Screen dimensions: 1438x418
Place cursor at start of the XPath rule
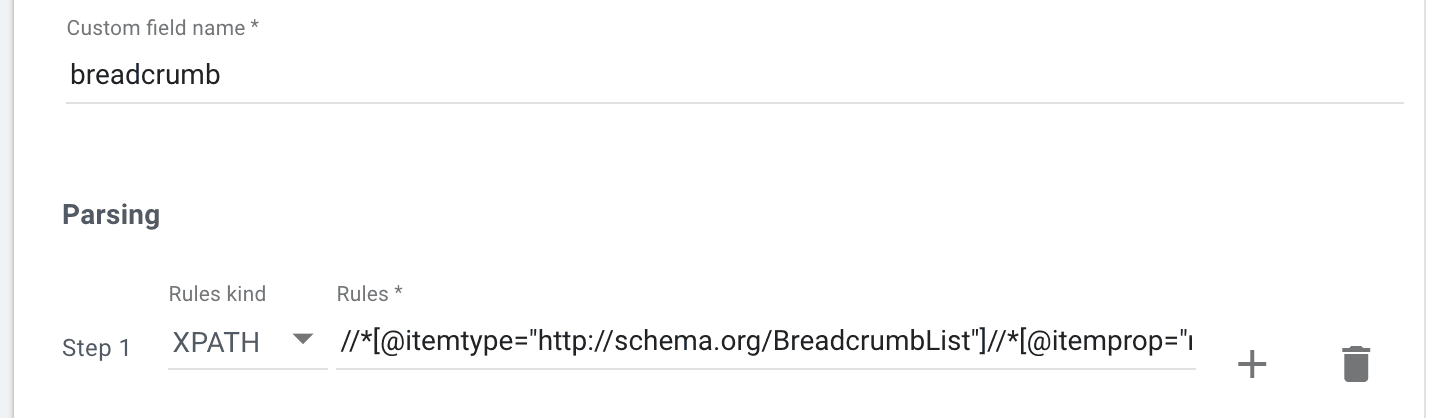pos(342,343)
